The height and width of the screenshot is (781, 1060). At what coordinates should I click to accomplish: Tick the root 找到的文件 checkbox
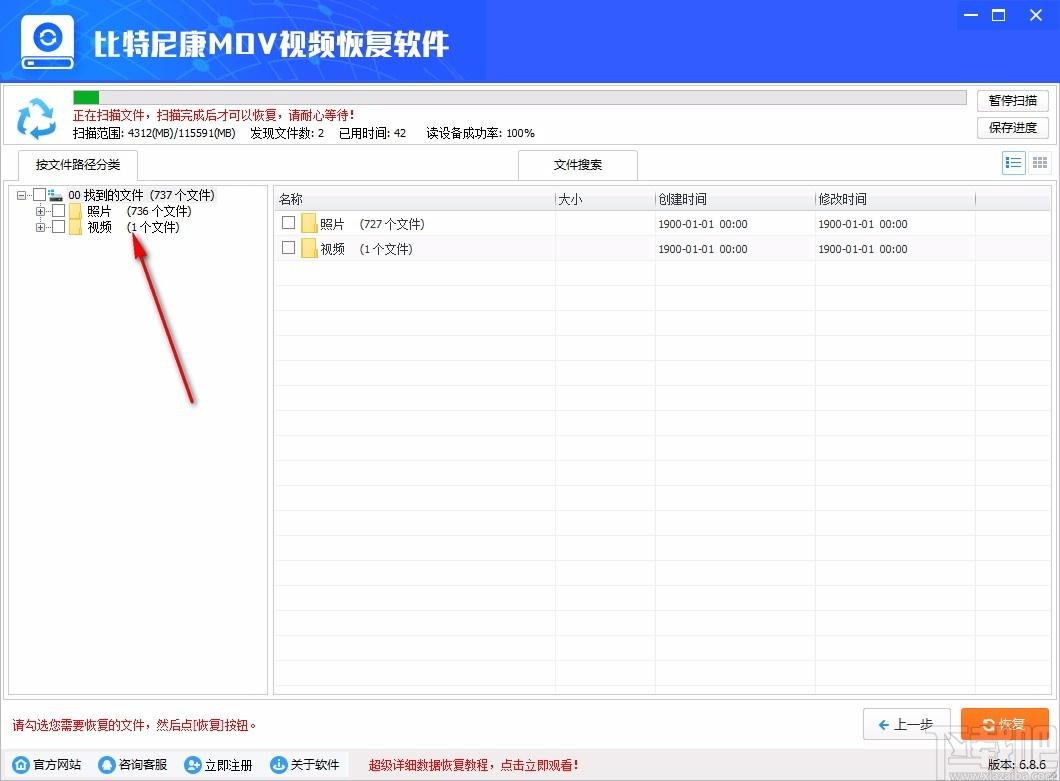tap(39, 195)
